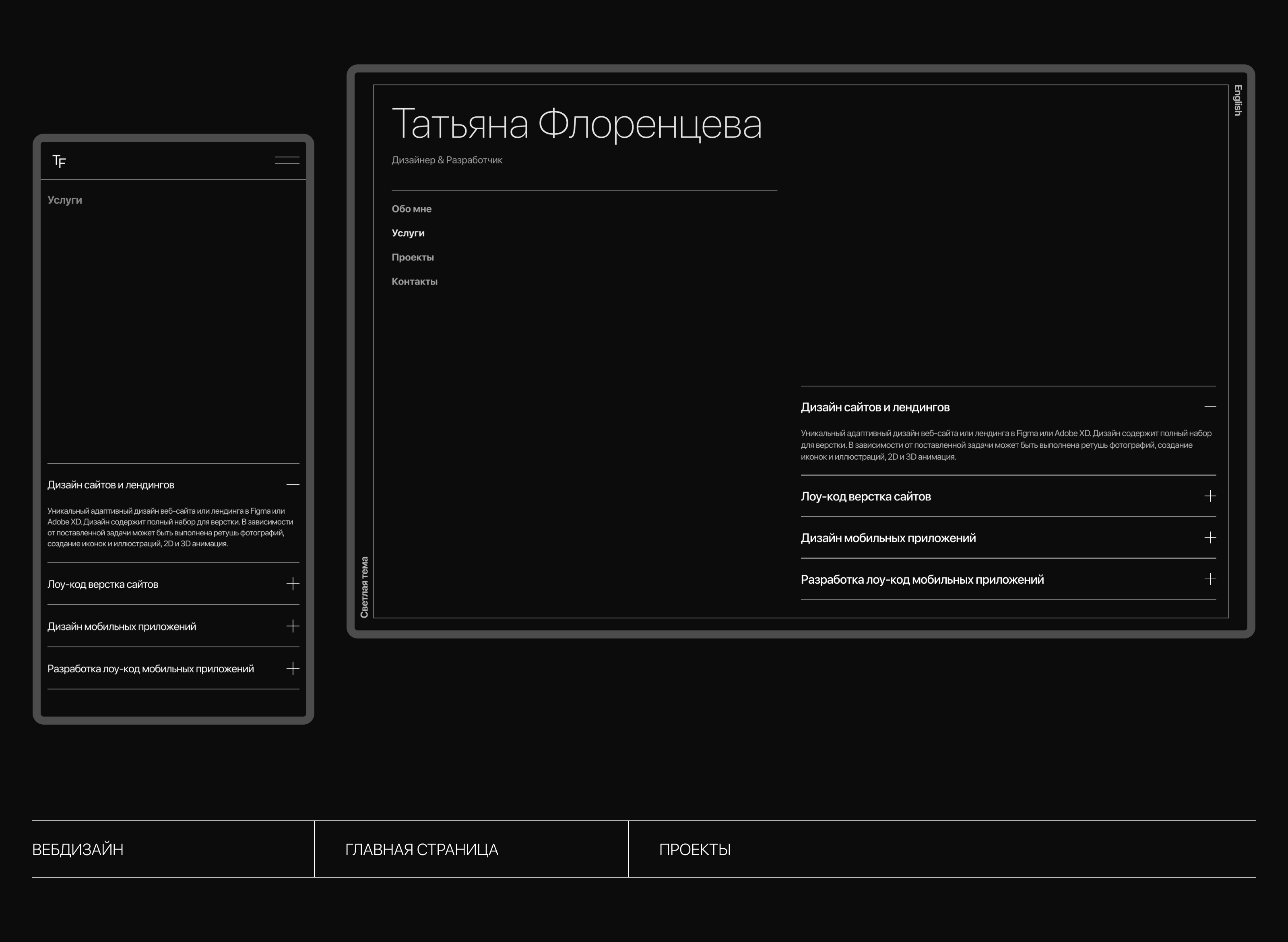
Task: Click the TF logo in mobile header
Action: [x=59, y=161]
